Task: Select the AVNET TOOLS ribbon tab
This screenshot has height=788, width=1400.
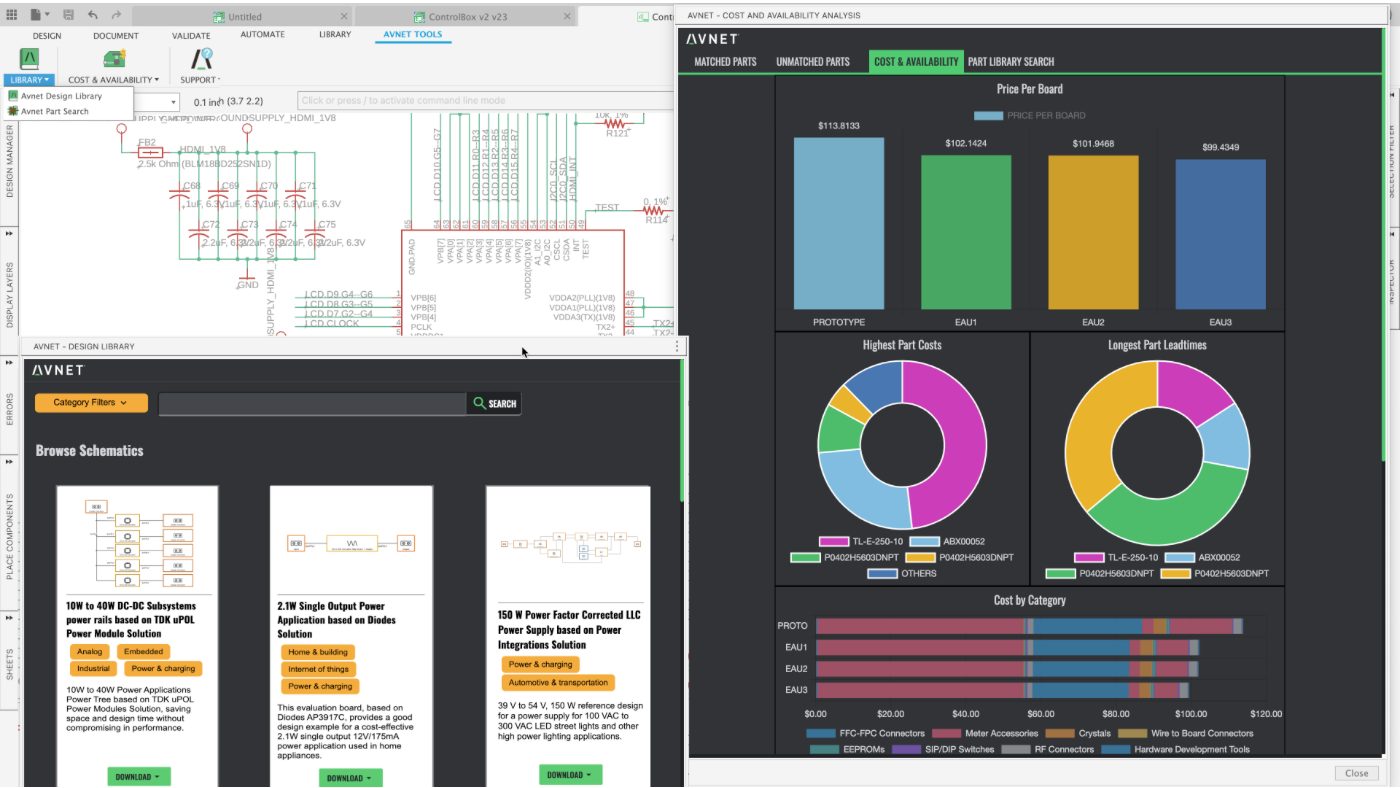Action: pos(413,35)
